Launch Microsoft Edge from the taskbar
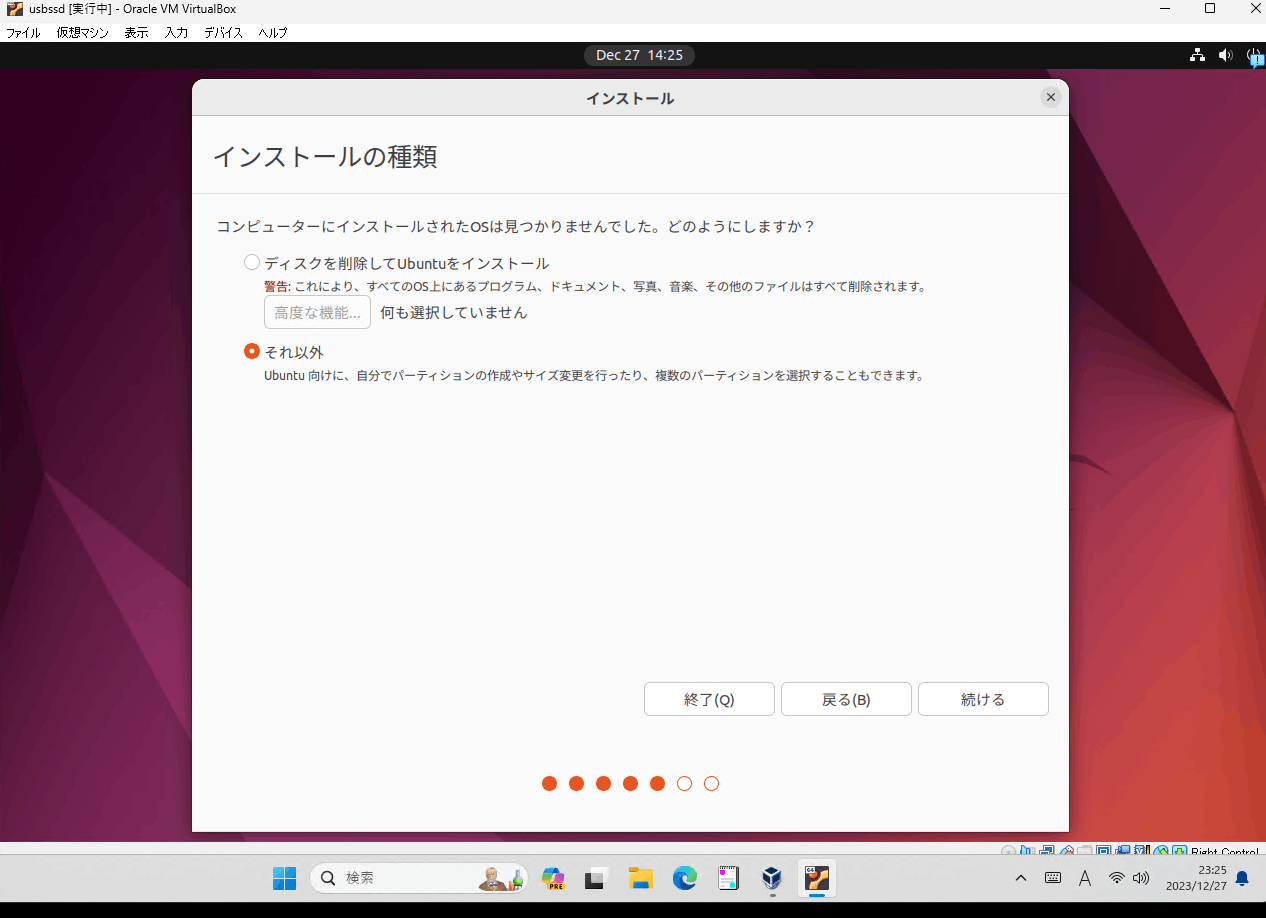The height and width of the screenshot is (918, 1266). tap(684, 878)
